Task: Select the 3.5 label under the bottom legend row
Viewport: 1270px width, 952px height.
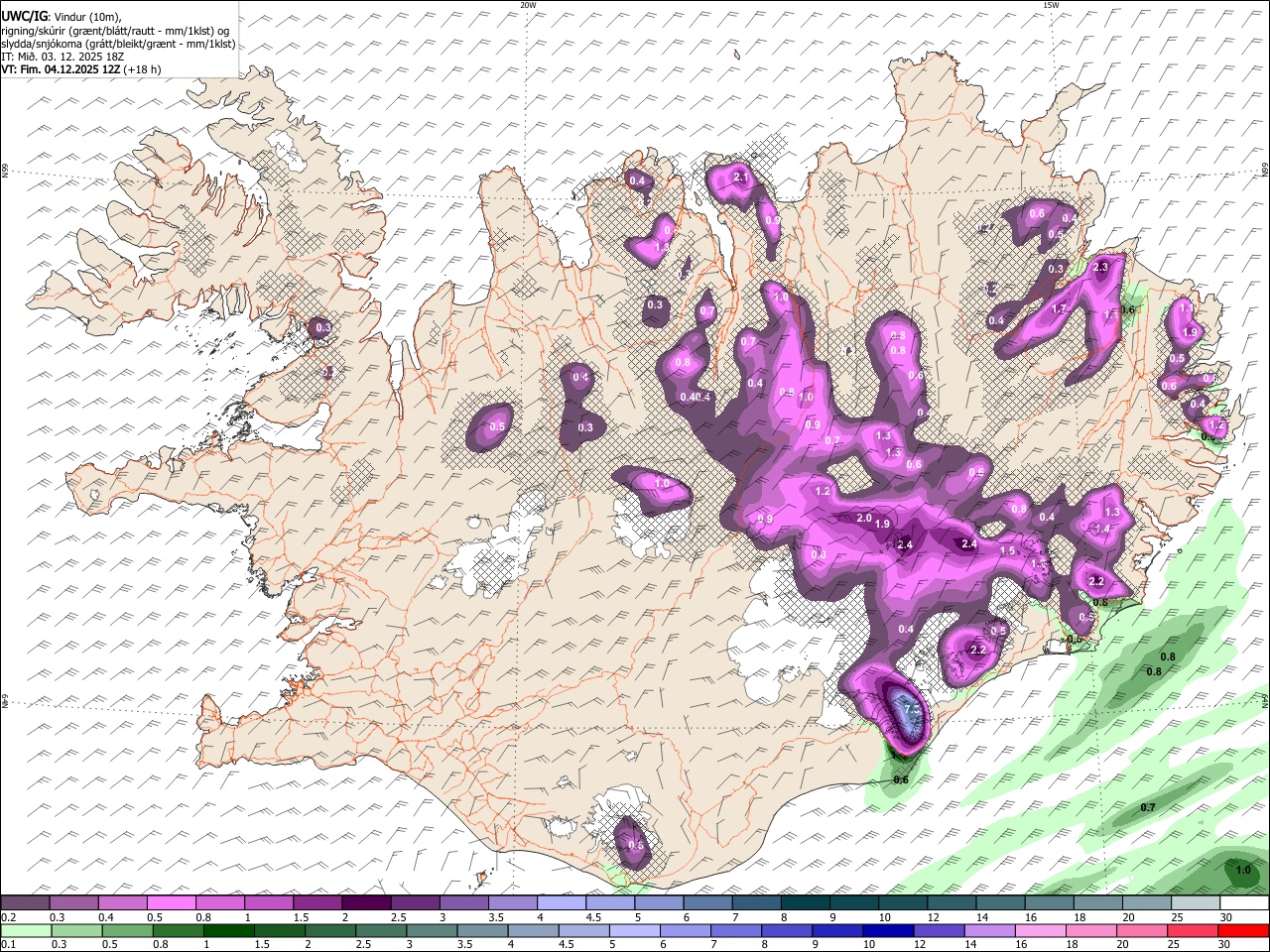Action: tap(464, 944)
